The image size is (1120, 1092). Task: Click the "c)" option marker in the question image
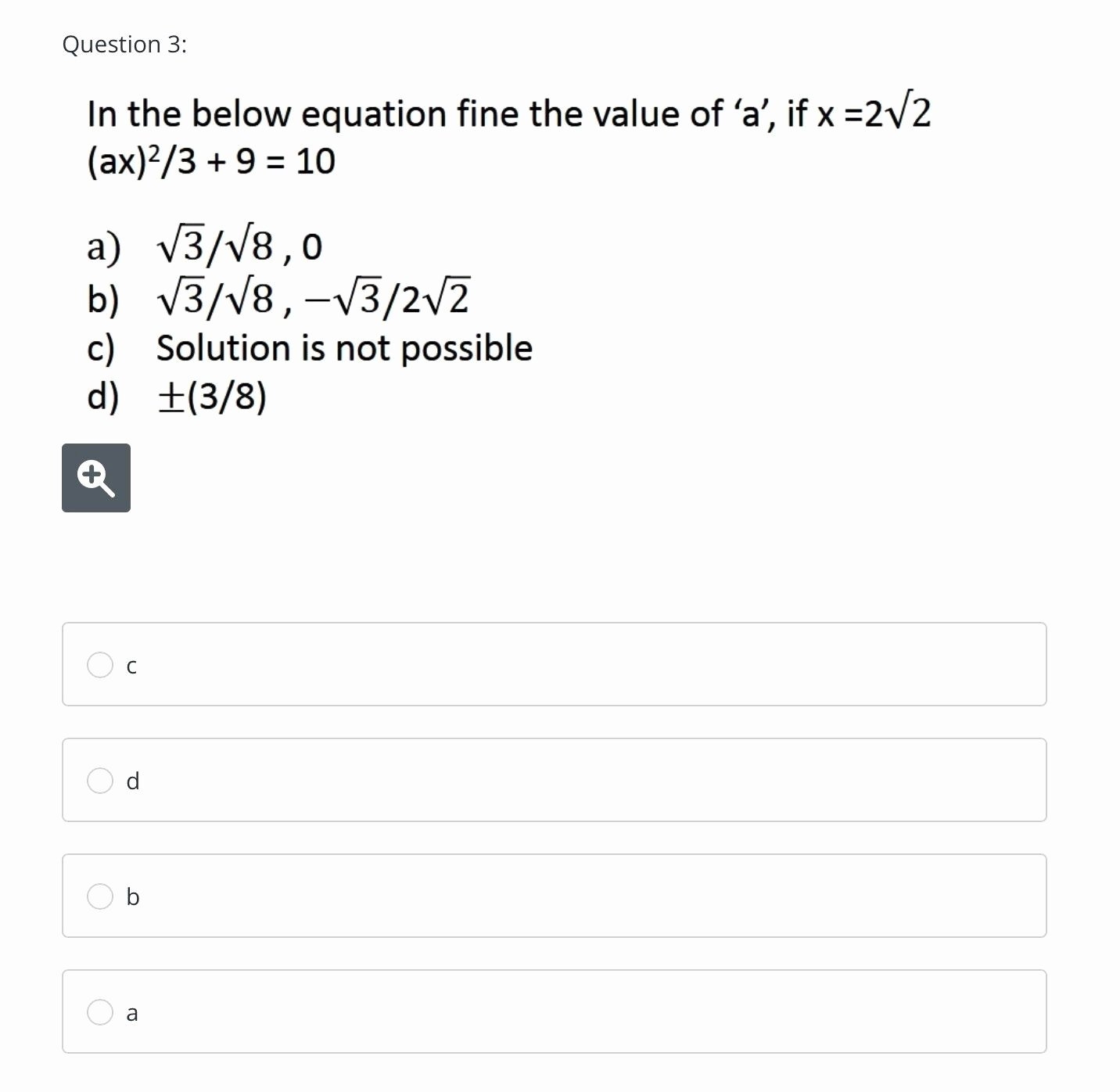pos(101,348)
